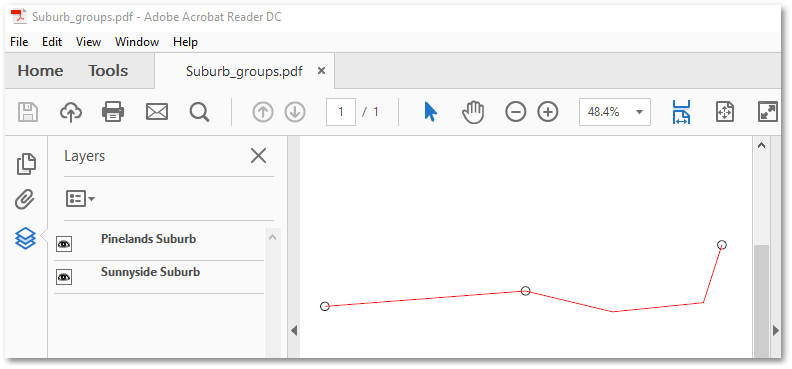Viewport: 792px width, 369px height.
Task: Switch to full screen view icon
Action: [x=768, y=112]
